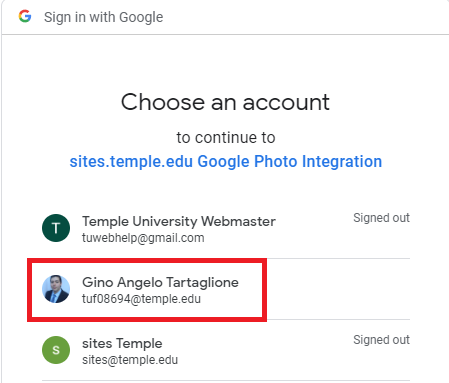Click the sites@temple.edu email address

pos(130,360)
